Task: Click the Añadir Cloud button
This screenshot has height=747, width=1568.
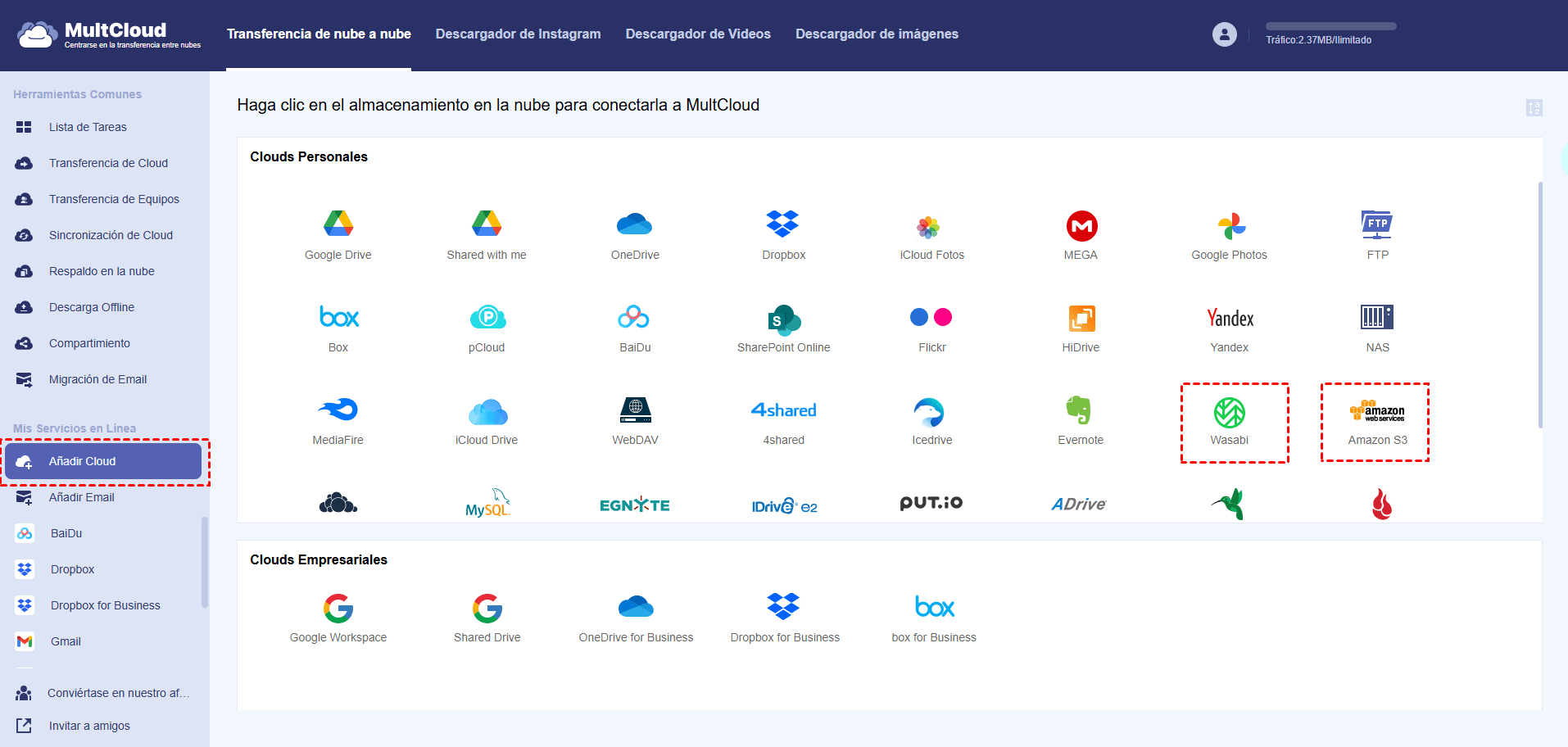Action: (103, 461)
